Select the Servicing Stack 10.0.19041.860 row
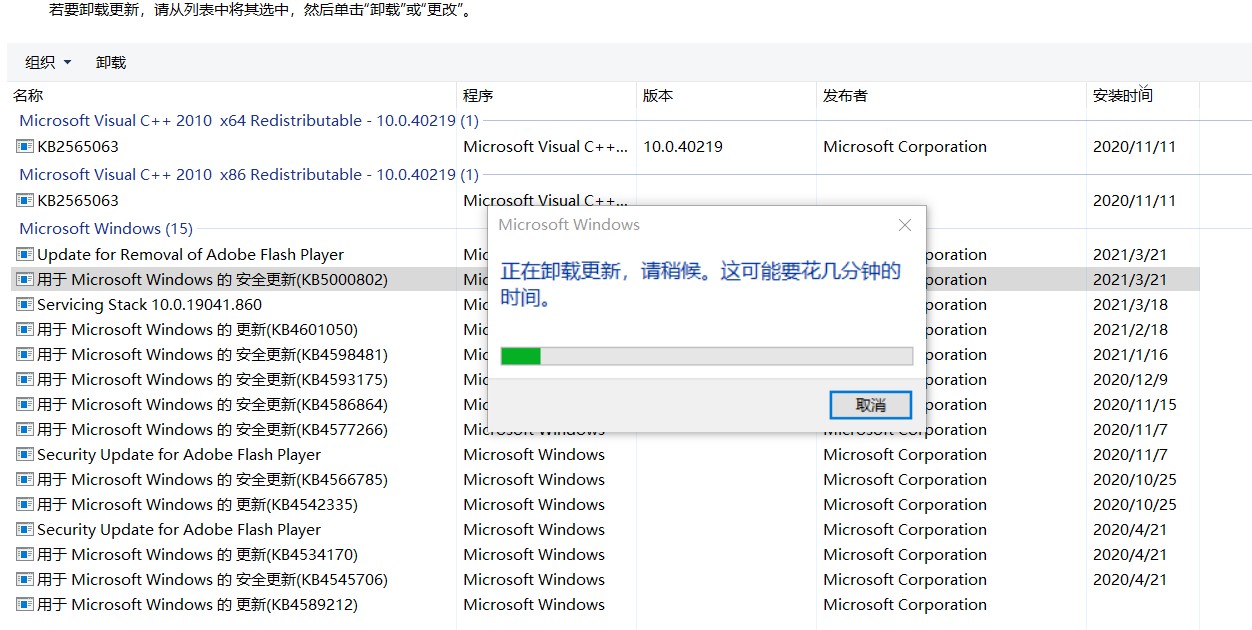Viewport: 1252px width, 630px height. tap(605, 304)
